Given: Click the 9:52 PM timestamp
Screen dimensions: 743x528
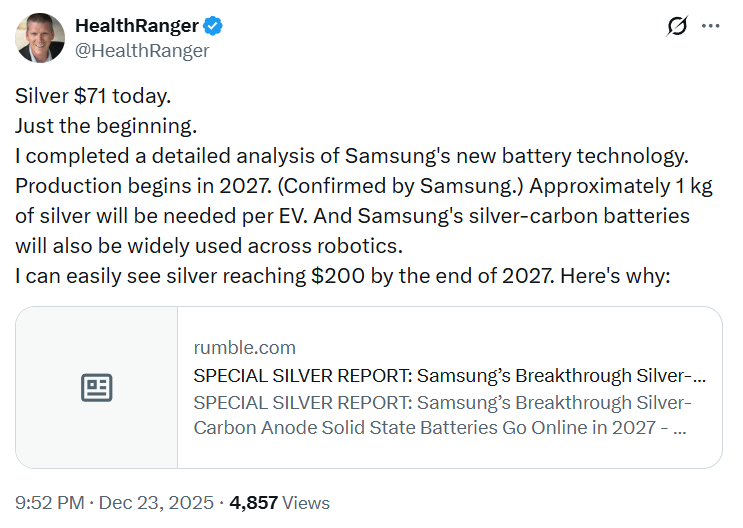Looking at the screenshot, I should [x=49, y=503].
